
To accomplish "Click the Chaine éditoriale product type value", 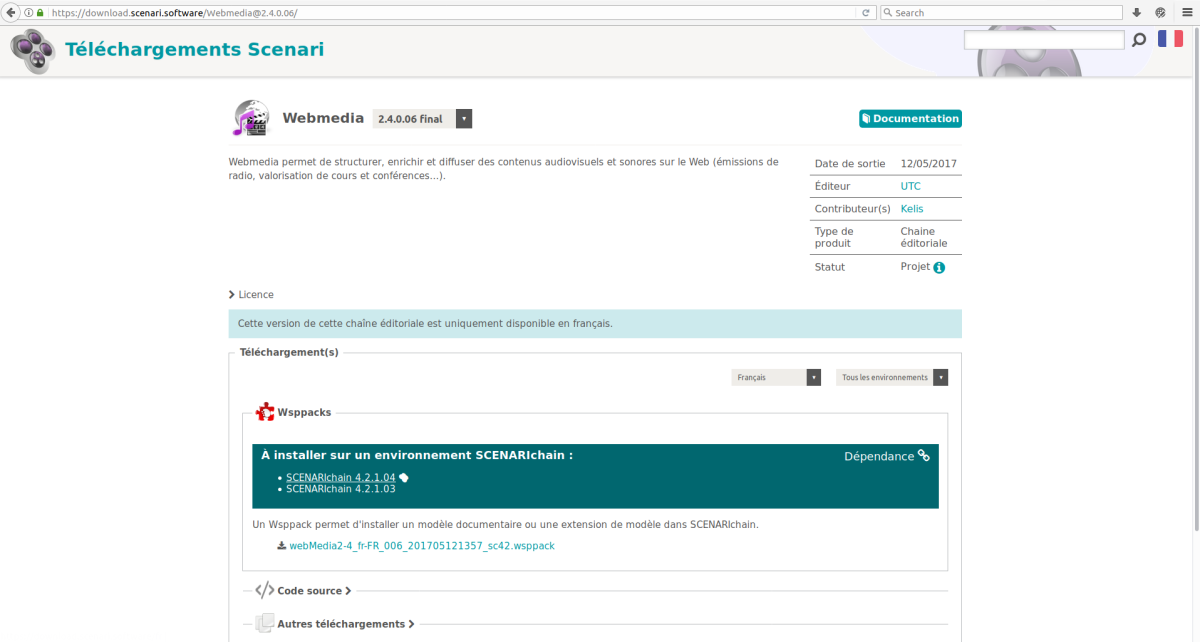I will [x=924, y=237].
